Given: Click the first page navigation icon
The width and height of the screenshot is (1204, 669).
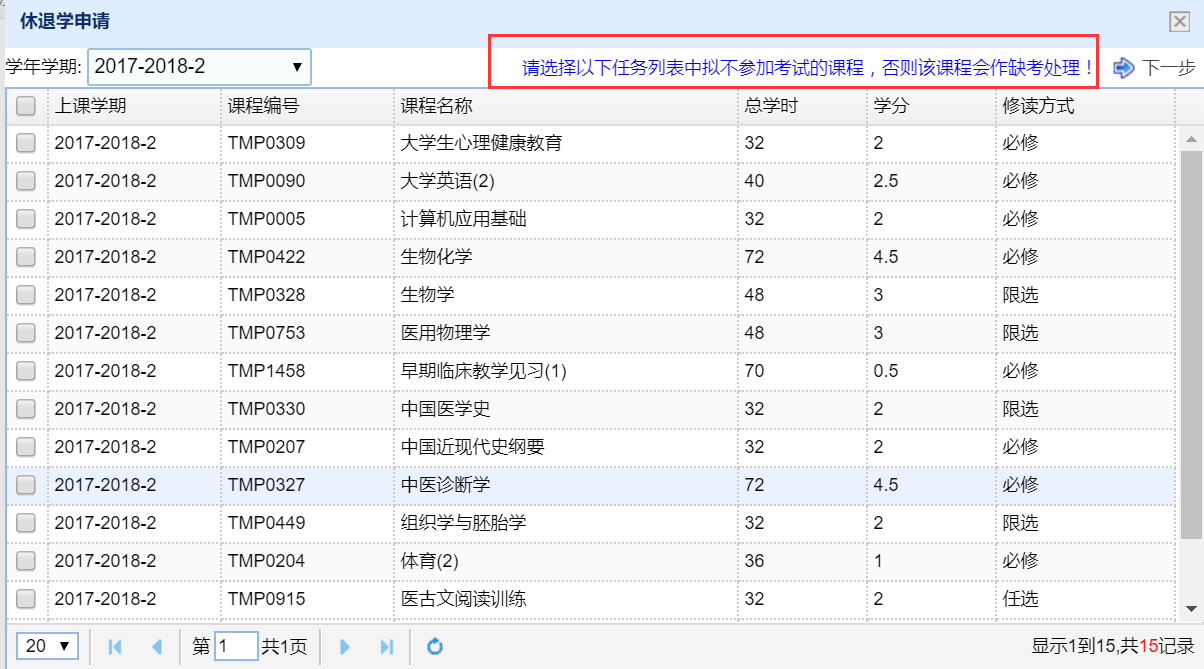Looking at the screenshot, I should coord(115,647).
